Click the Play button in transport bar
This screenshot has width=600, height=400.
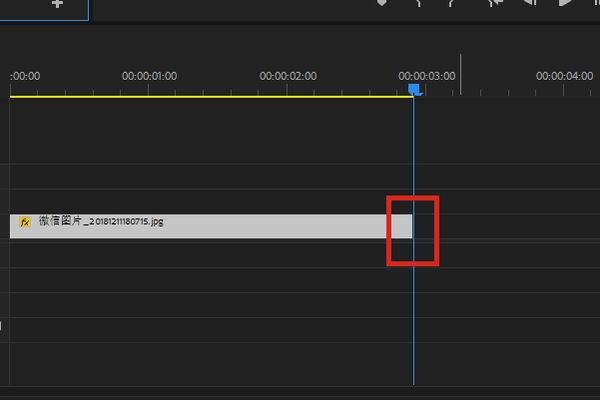(565, 3)
